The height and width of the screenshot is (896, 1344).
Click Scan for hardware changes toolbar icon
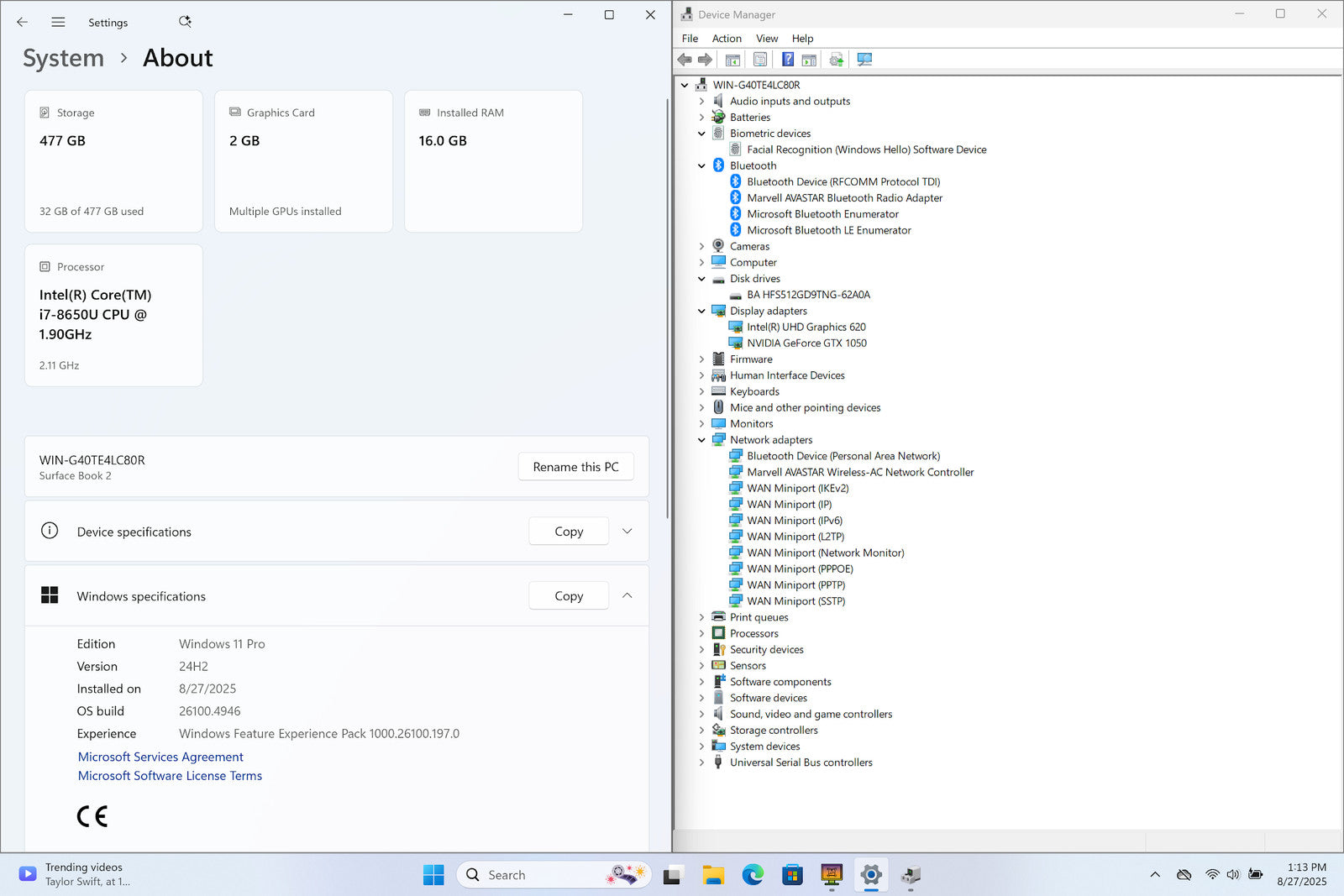(x=864, y=60)
